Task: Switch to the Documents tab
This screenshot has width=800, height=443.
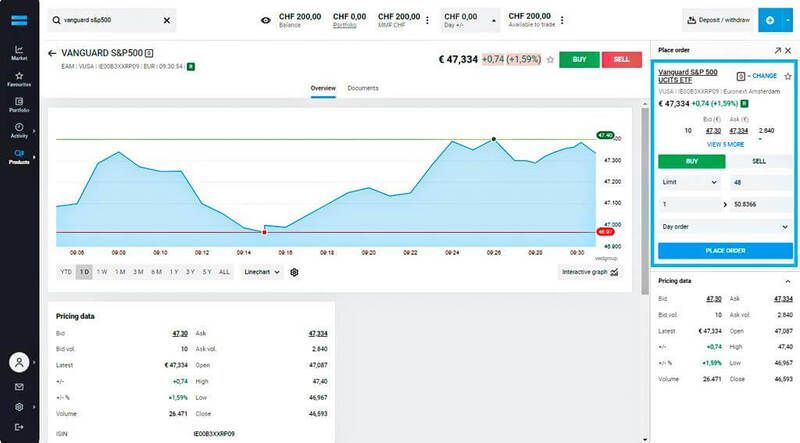Action: click(x=363, y=88)
